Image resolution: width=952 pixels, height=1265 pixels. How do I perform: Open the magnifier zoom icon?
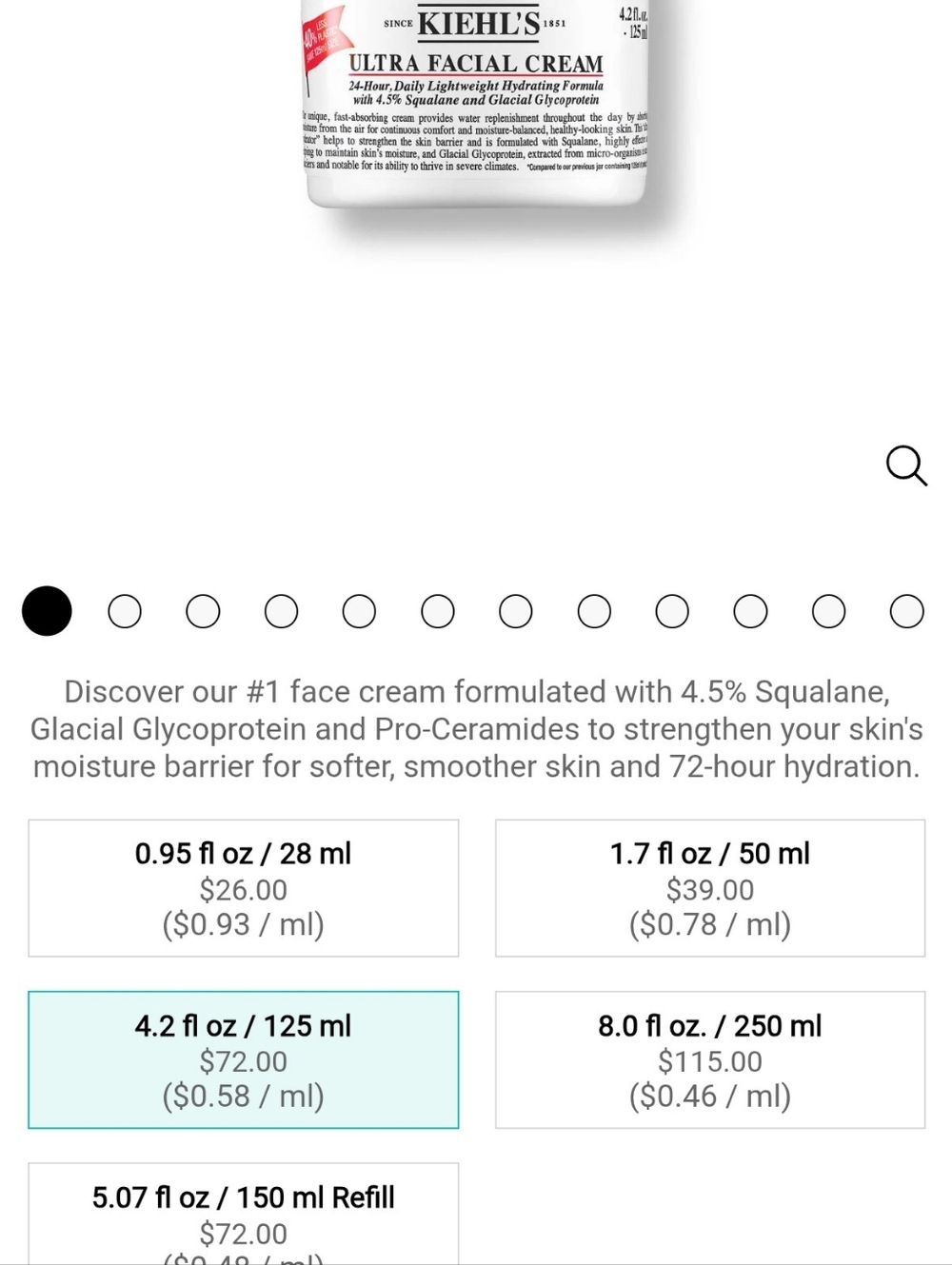pyautogui.click(x=905, y=465)
